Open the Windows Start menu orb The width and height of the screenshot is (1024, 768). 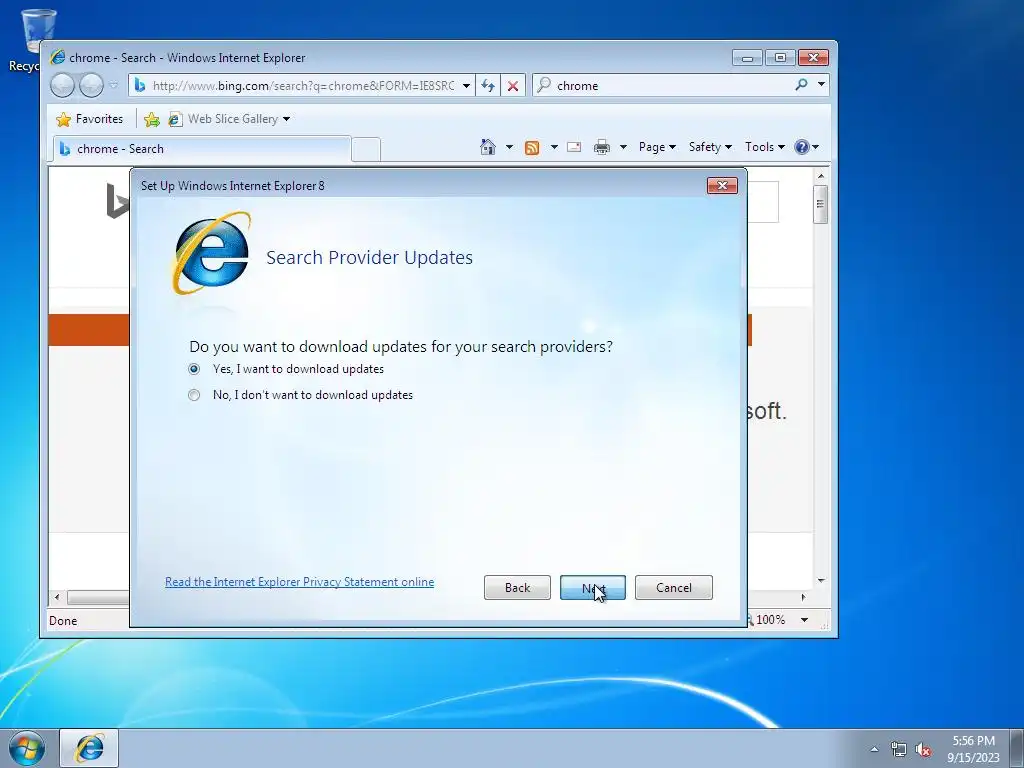pyautogui.click(x=27, y=748)
